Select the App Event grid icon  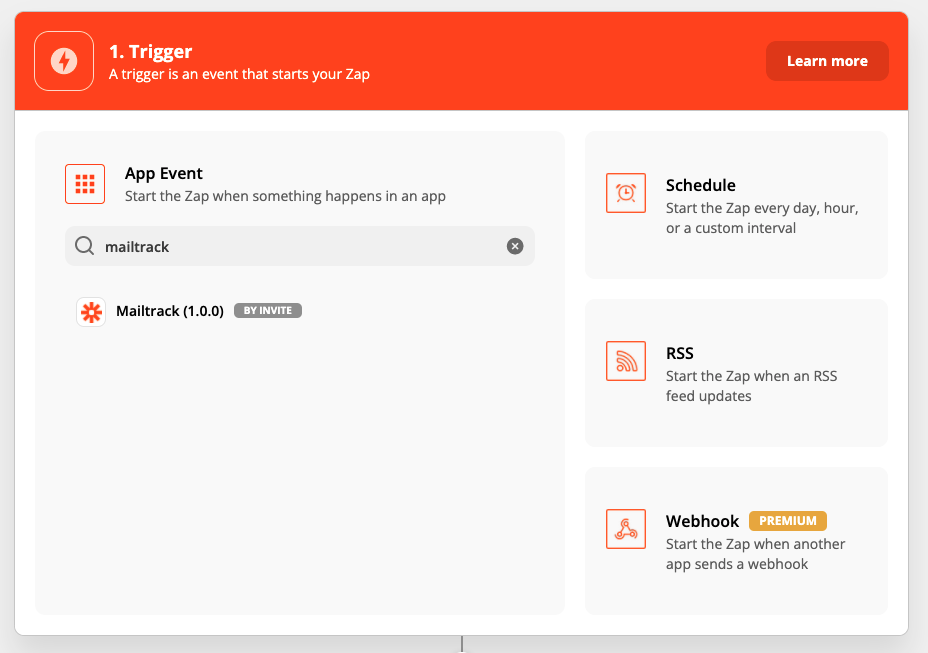(85, 183)
